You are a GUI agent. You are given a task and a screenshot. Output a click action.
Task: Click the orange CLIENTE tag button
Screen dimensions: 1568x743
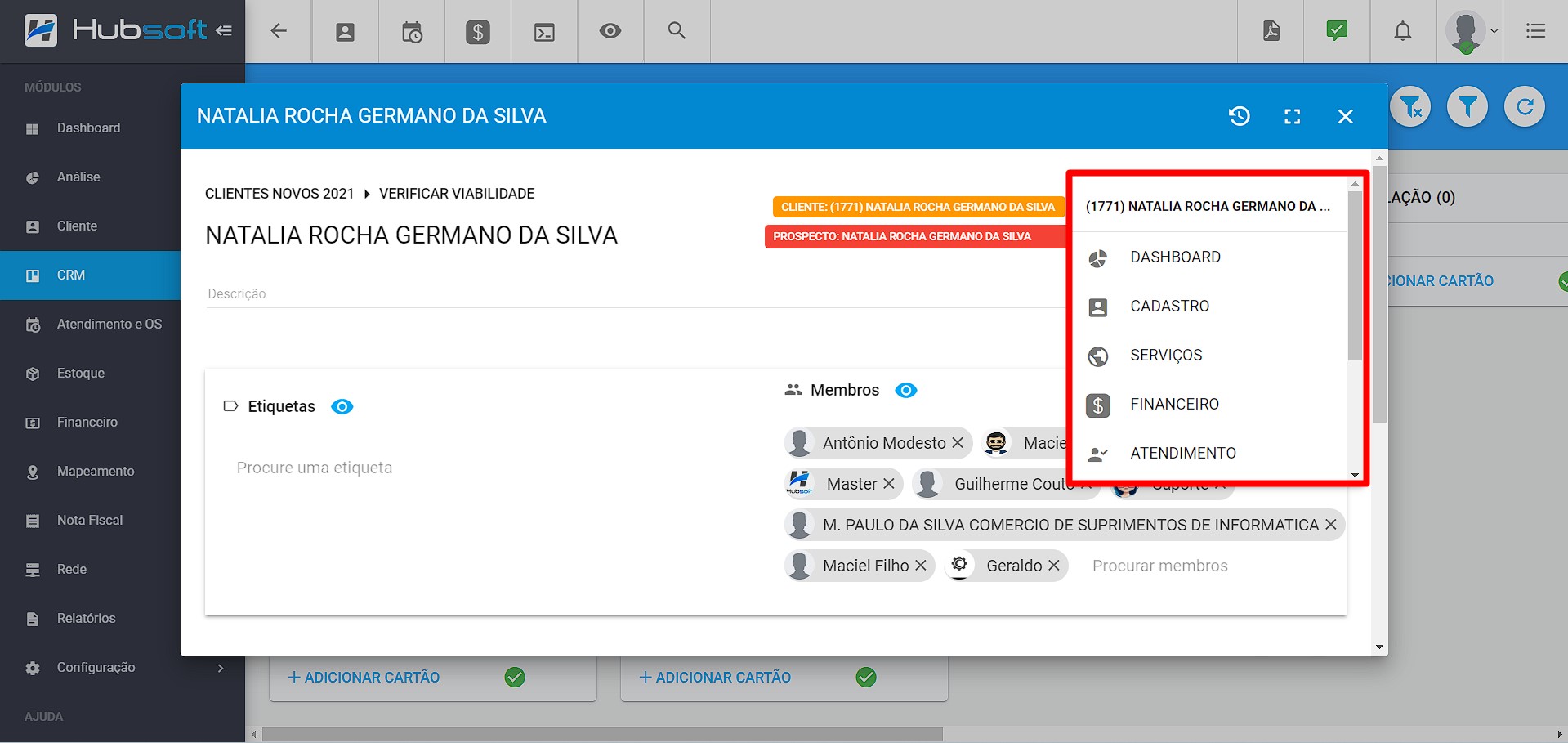pyautogui.click(x=917, y=207)
